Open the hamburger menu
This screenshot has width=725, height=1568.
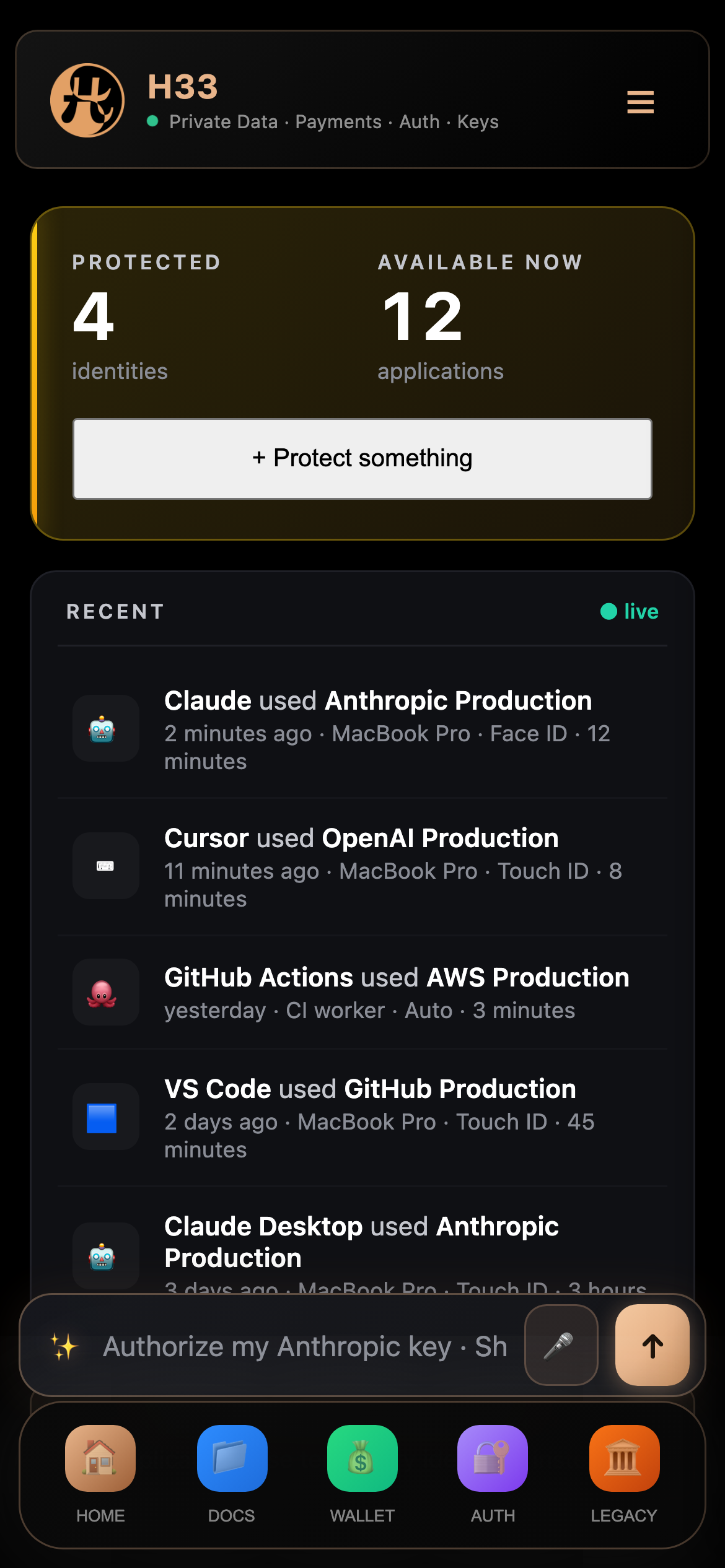pyautogui.click(x=640, y=102)
